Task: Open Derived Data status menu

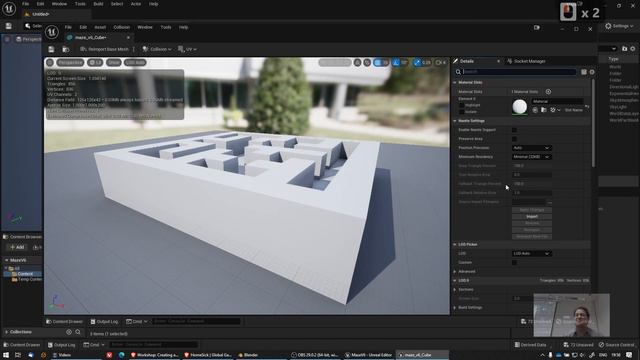Action: pyautogui.click(x=530, y=345)
